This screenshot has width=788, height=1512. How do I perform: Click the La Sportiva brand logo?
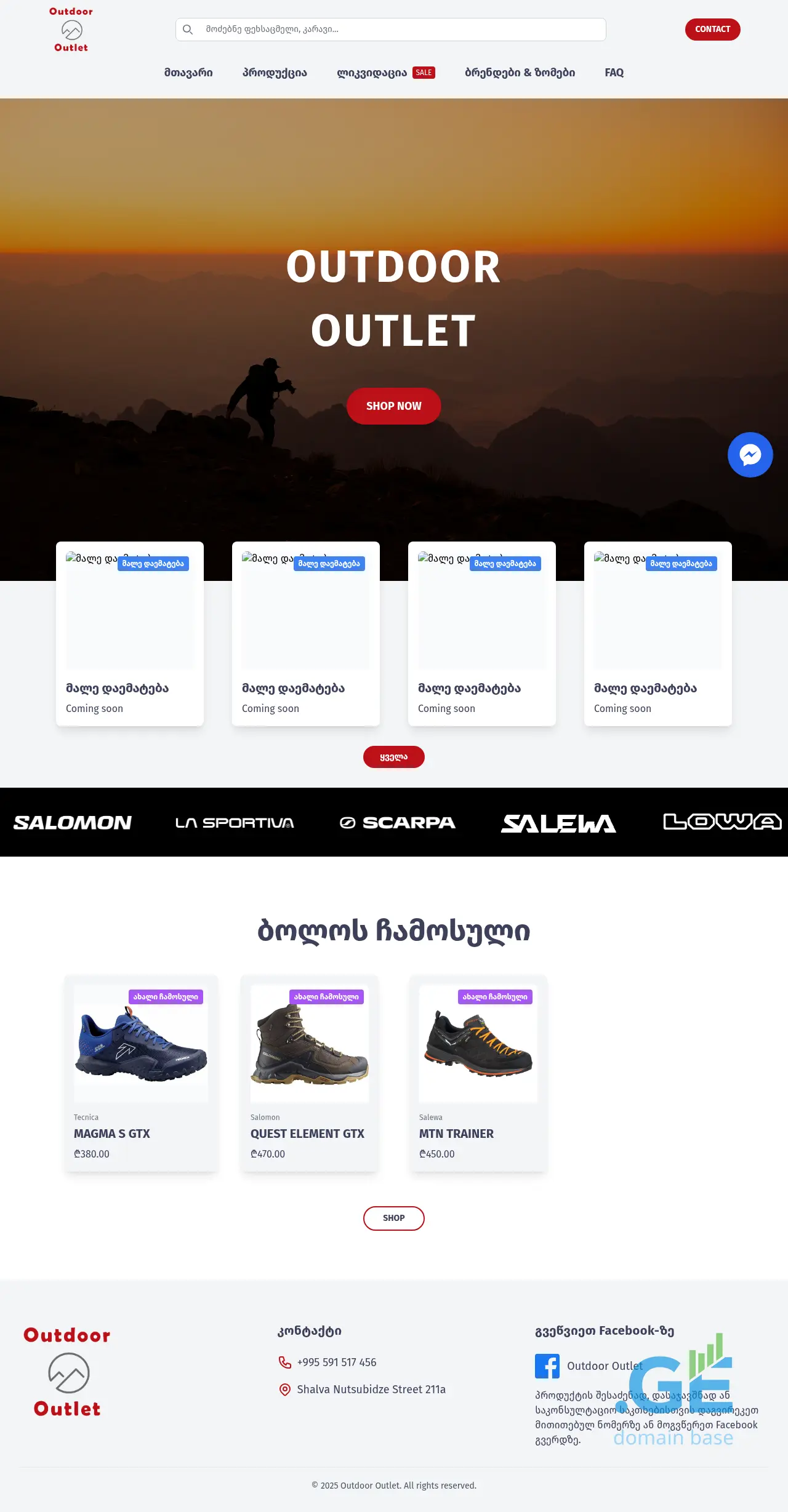(235, 823)
